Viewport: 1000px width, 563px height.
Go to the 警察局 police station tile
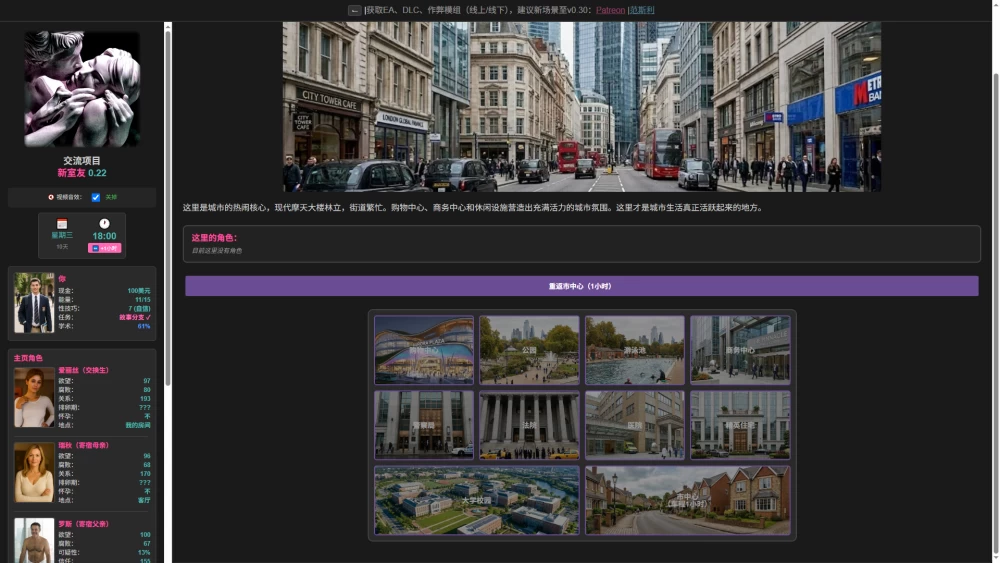[x=424, y=425]
